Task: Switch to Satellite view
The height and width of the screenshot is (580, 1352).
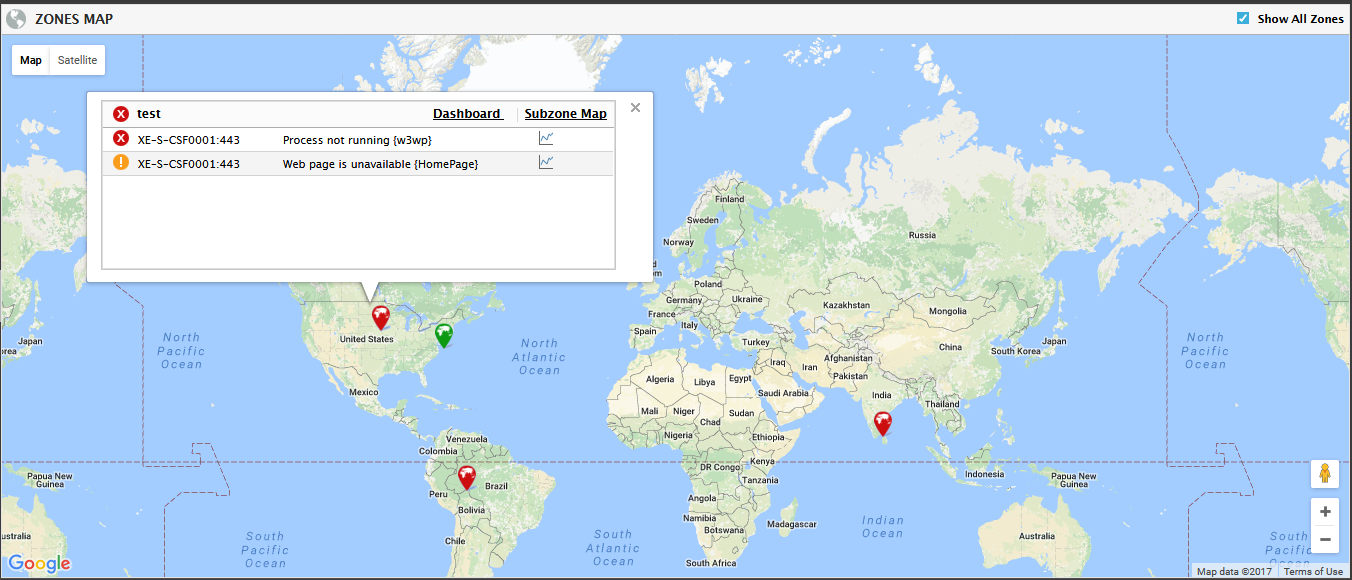Action: [78, 60]
